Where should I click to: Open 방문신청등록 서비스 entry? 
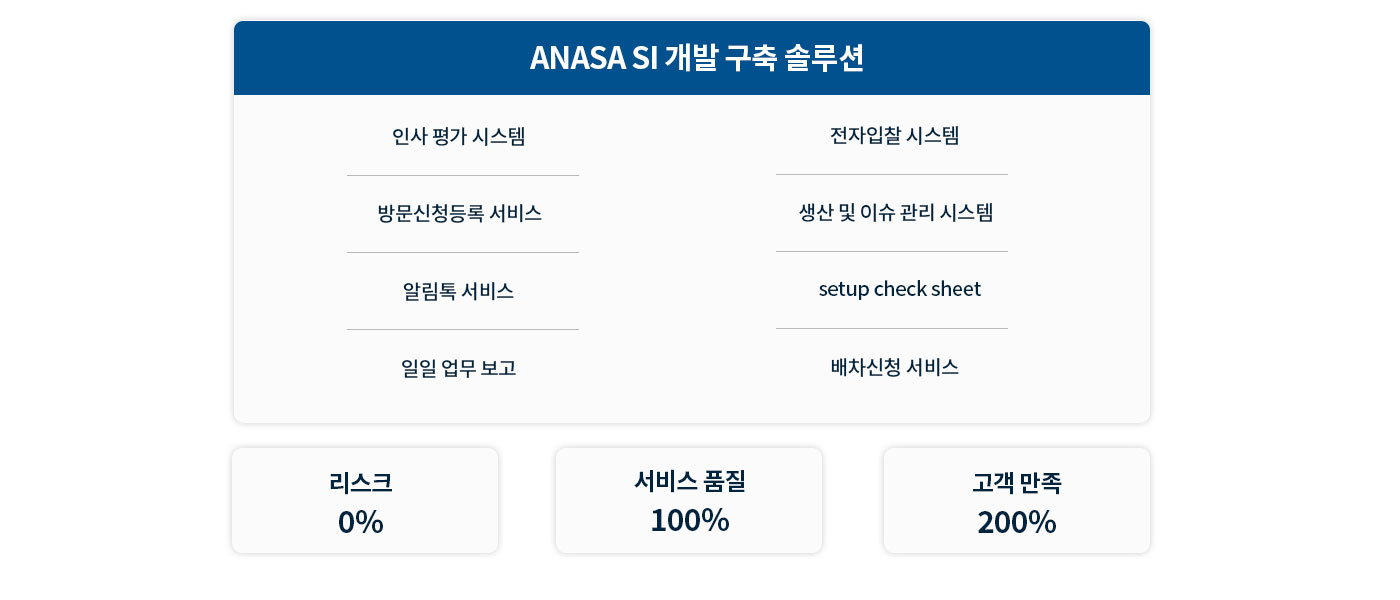(x=459, y=213)
